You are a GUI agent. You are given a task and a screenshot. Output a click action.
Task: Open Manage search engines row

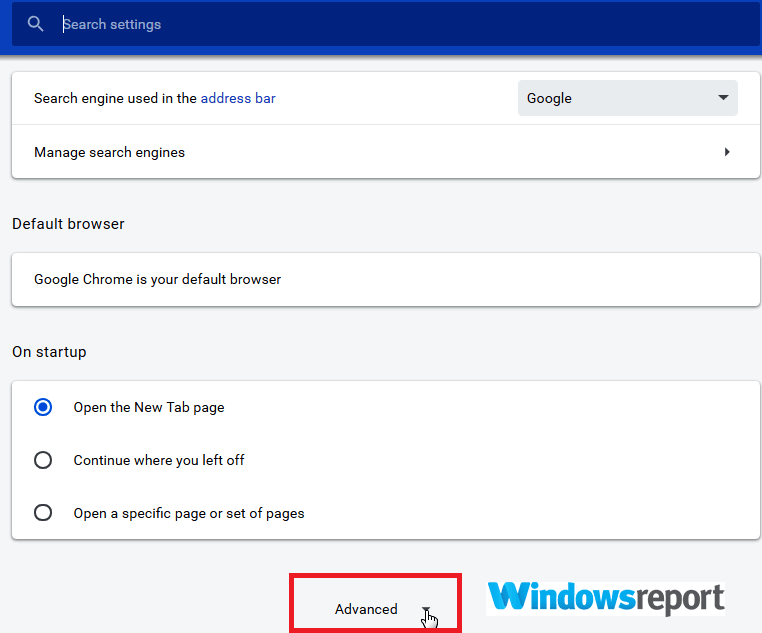pos(385,152)
